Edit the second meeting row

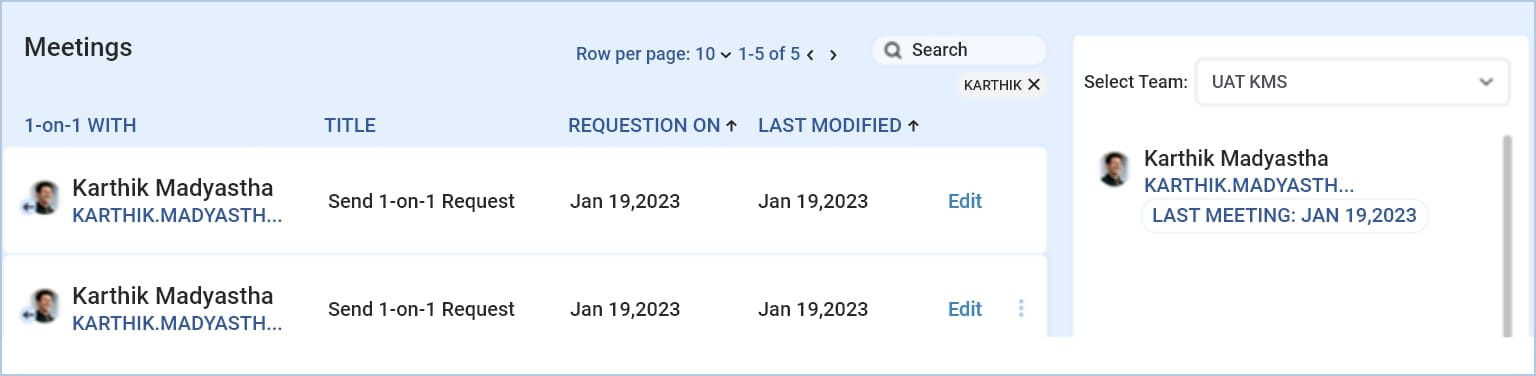pos(965,309)
